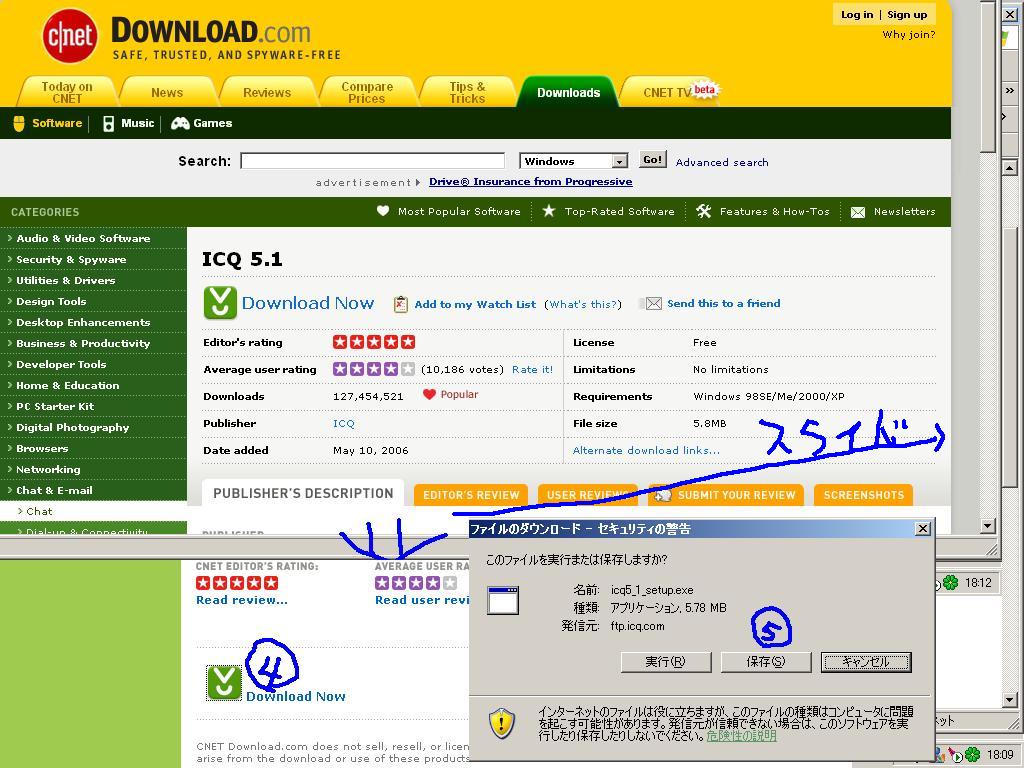Select the Chat subcategory
This screenshot has height=768, width=1024.
click(39, 511)
